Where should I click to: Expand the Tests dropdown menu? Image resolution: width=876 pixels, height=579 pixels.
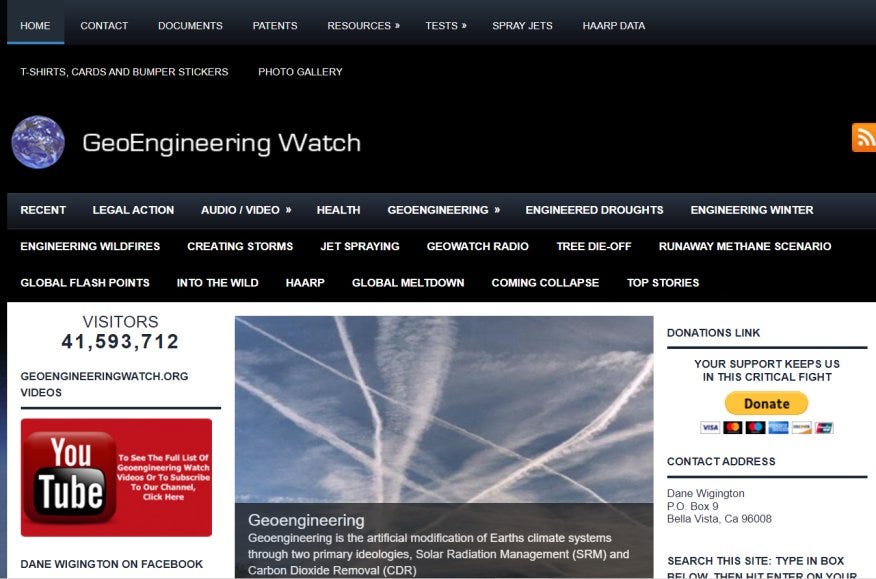coord(445,26)
